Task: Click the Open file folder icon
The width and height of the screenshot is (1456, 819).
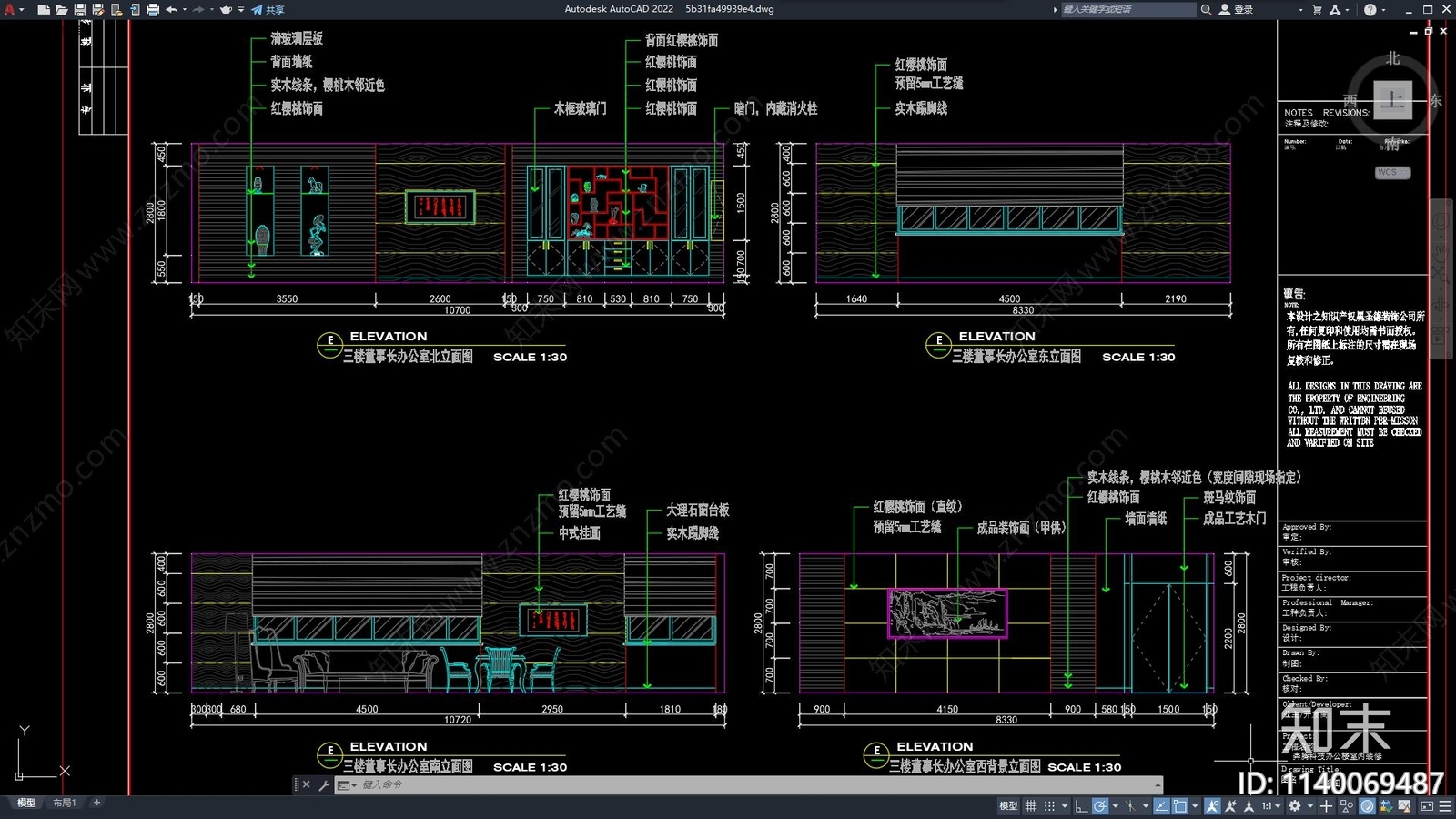Action: (x=61, y=9)
